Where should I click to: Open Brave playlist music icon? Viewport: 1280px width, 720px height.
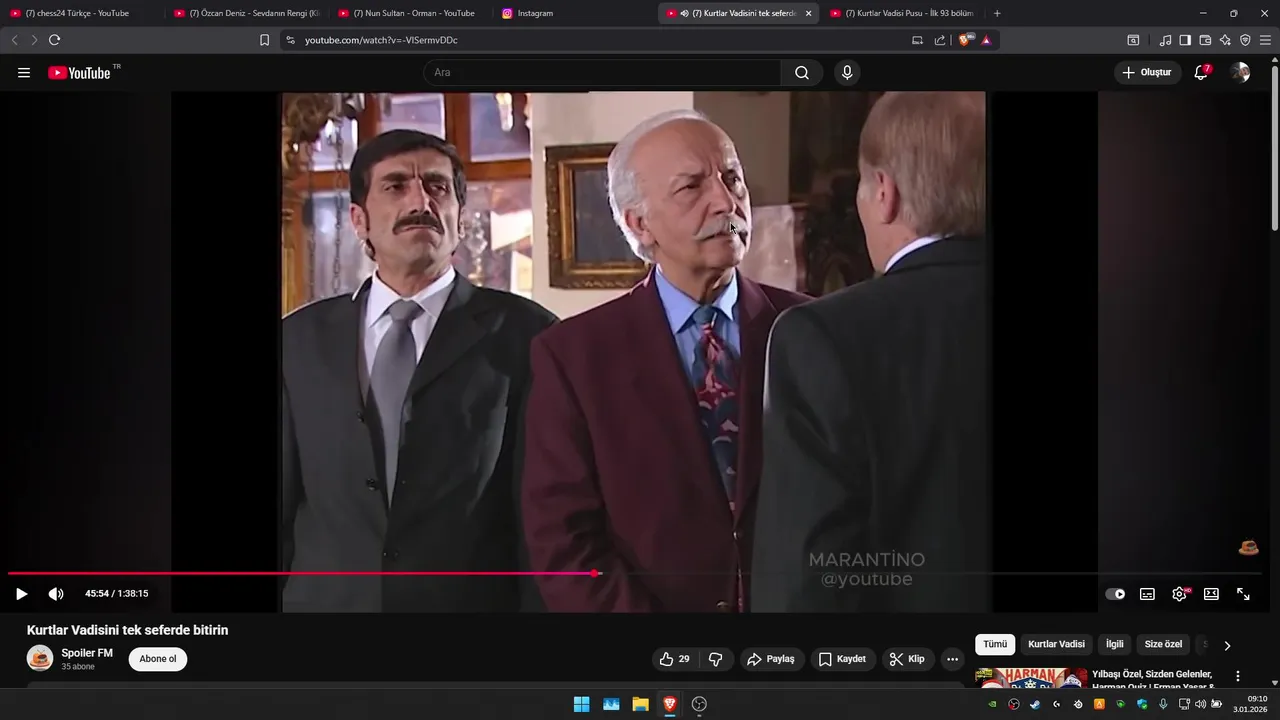click(1165, 40)
